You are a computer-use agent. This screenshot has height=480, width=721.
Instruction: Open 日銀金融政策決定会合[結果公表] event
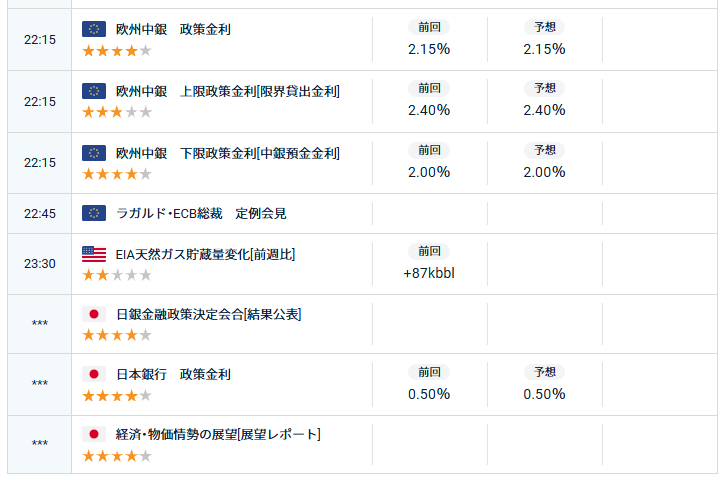pos(208,314)
